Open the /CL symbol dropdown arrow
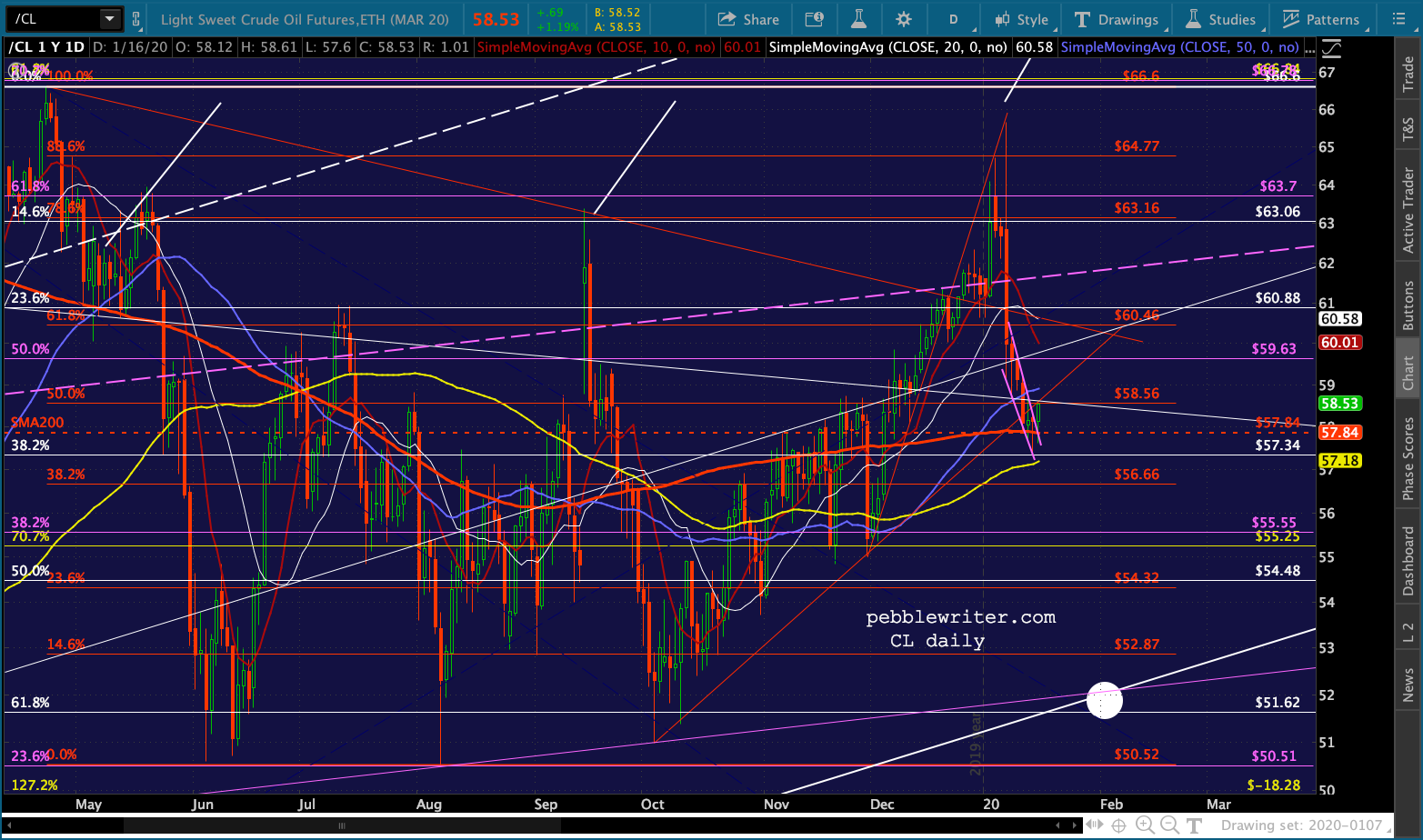Image resolution: width=1423 pixels, height=840 pixels. pyautogui.click(x=110, y=18)
